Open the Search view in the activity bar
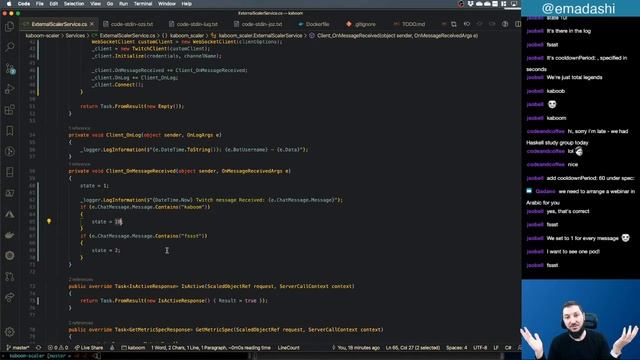 click(x=9, y=47)
